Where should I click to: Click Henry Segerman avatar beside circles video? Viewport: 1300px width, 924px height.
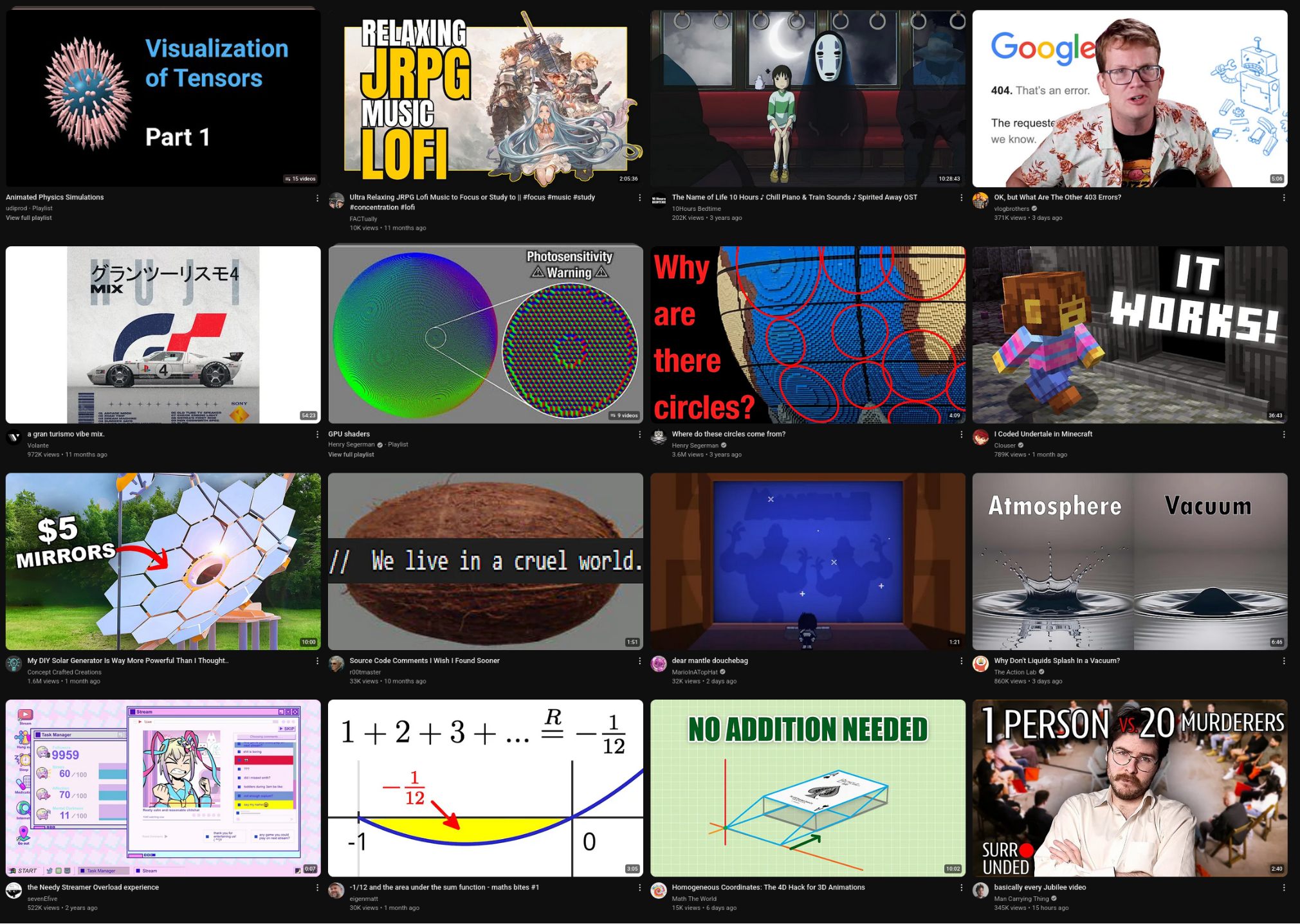(x=659, y=438)
